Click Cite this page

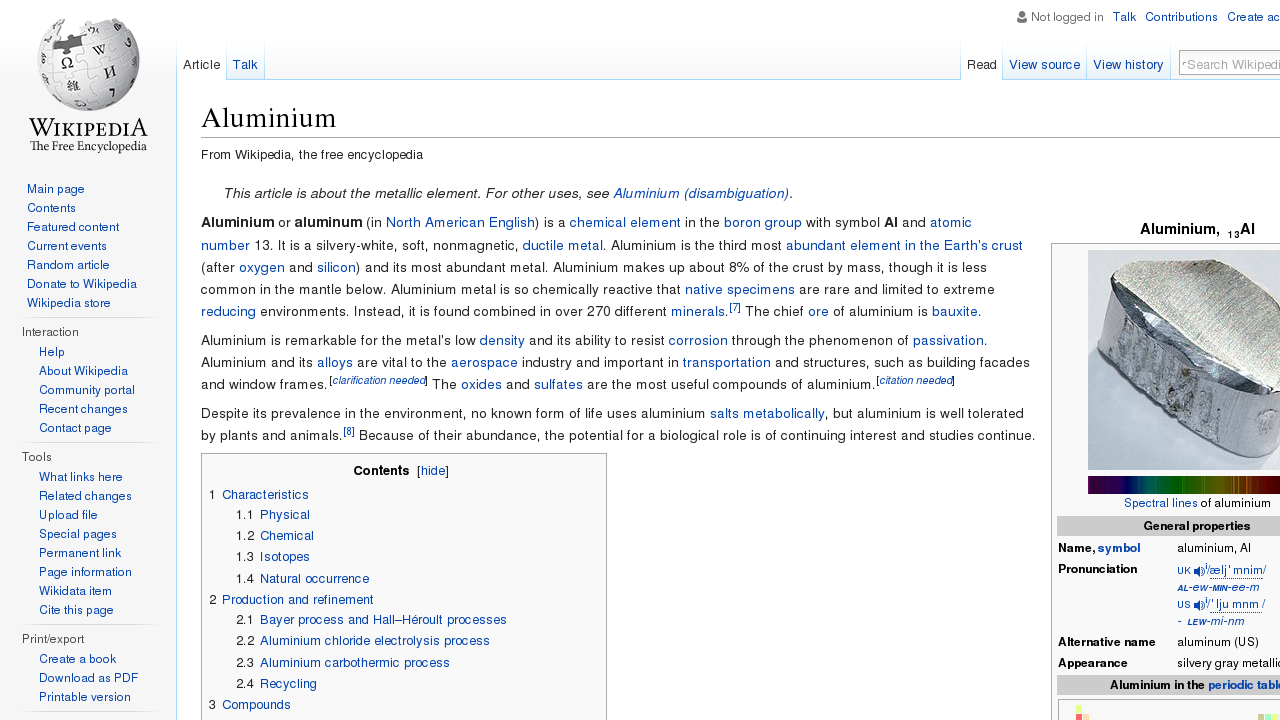click(76, 610)
